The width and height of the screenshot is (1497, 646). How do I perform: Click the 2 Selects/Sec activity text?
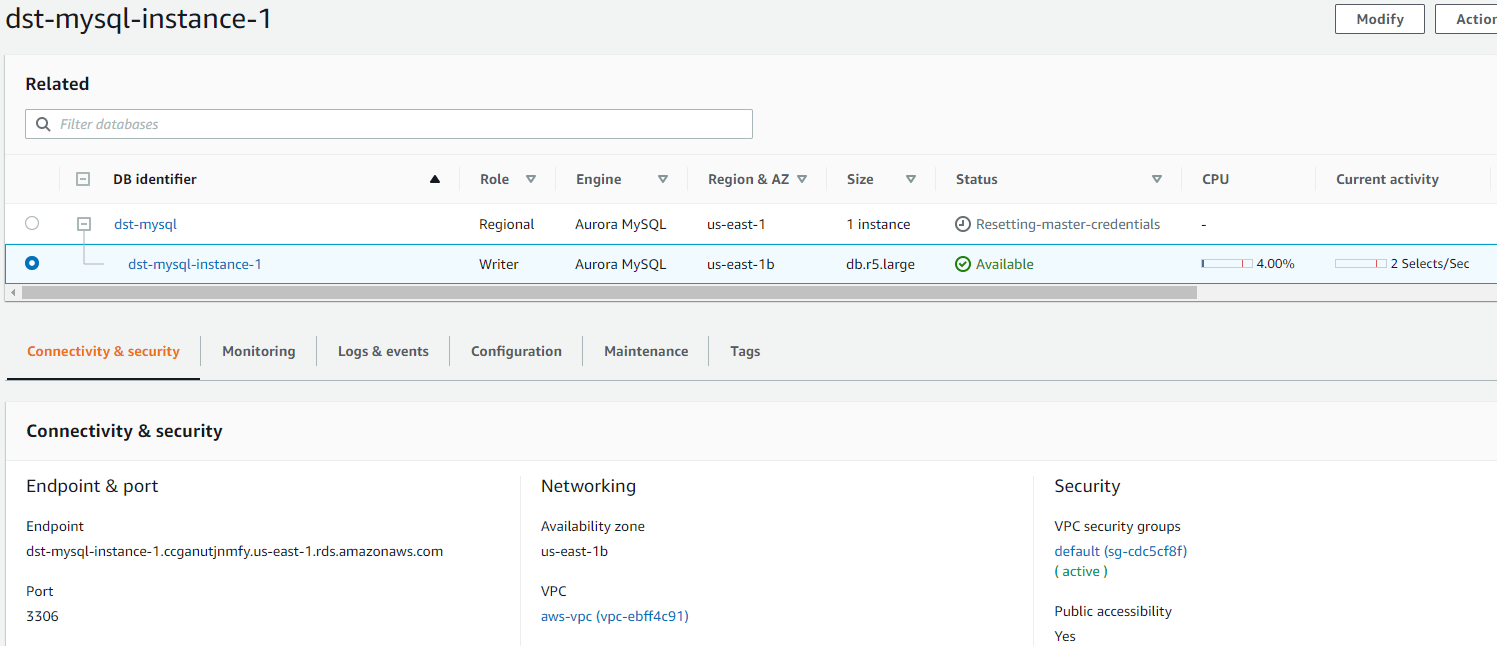click(1430, 264)
